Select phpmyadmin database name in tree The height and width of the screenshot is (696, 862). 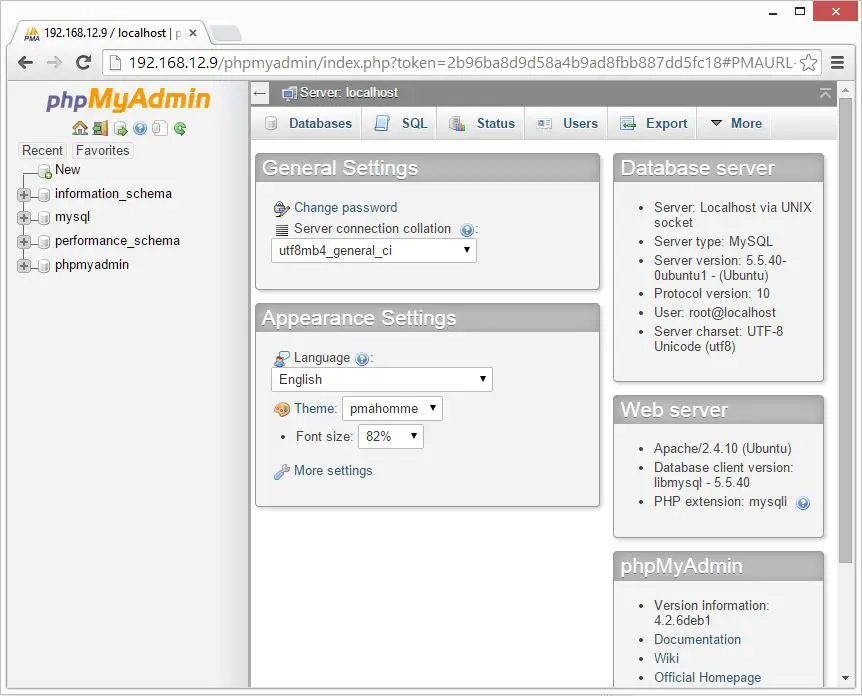click(x=92, y=264)
